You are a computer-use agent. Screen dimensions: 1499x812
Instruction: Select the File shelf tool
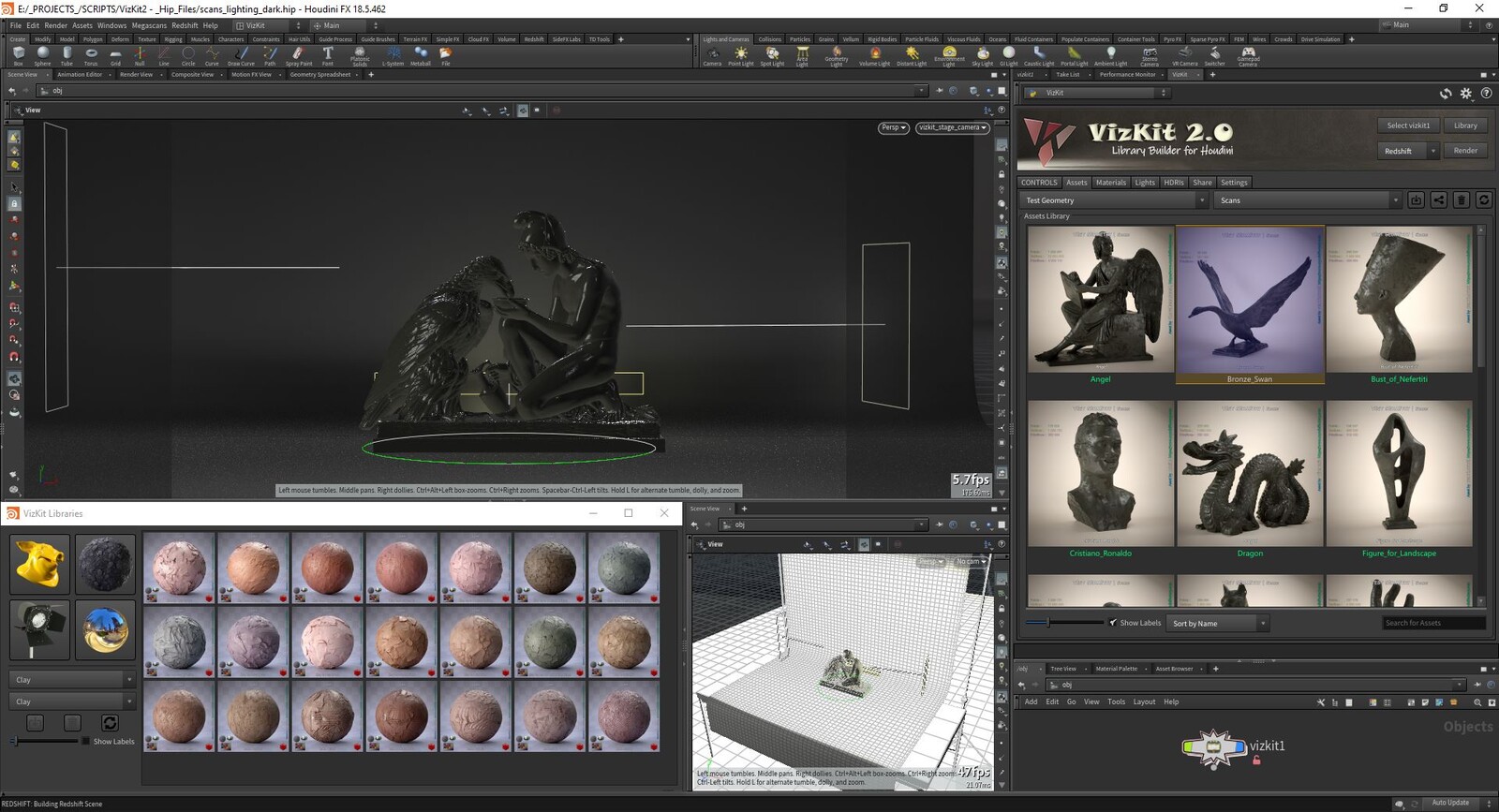(x=446, y=56)
